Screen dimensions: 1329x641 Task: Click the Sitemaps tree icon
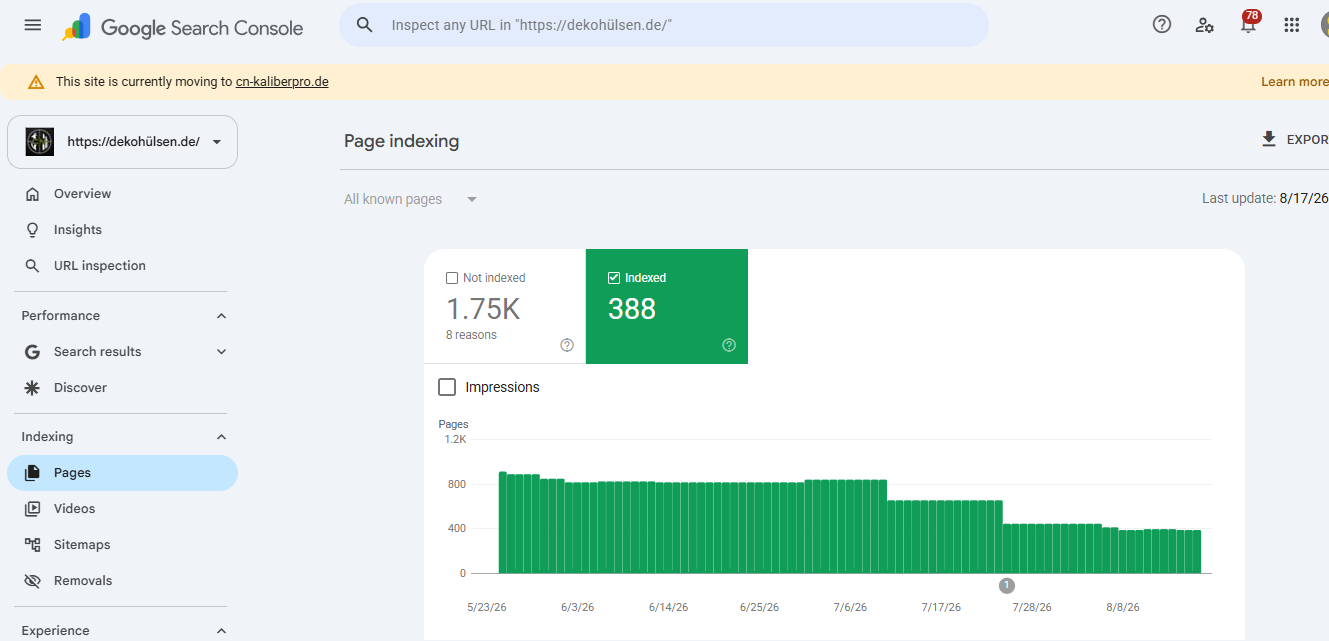click(x=33, y=545)
